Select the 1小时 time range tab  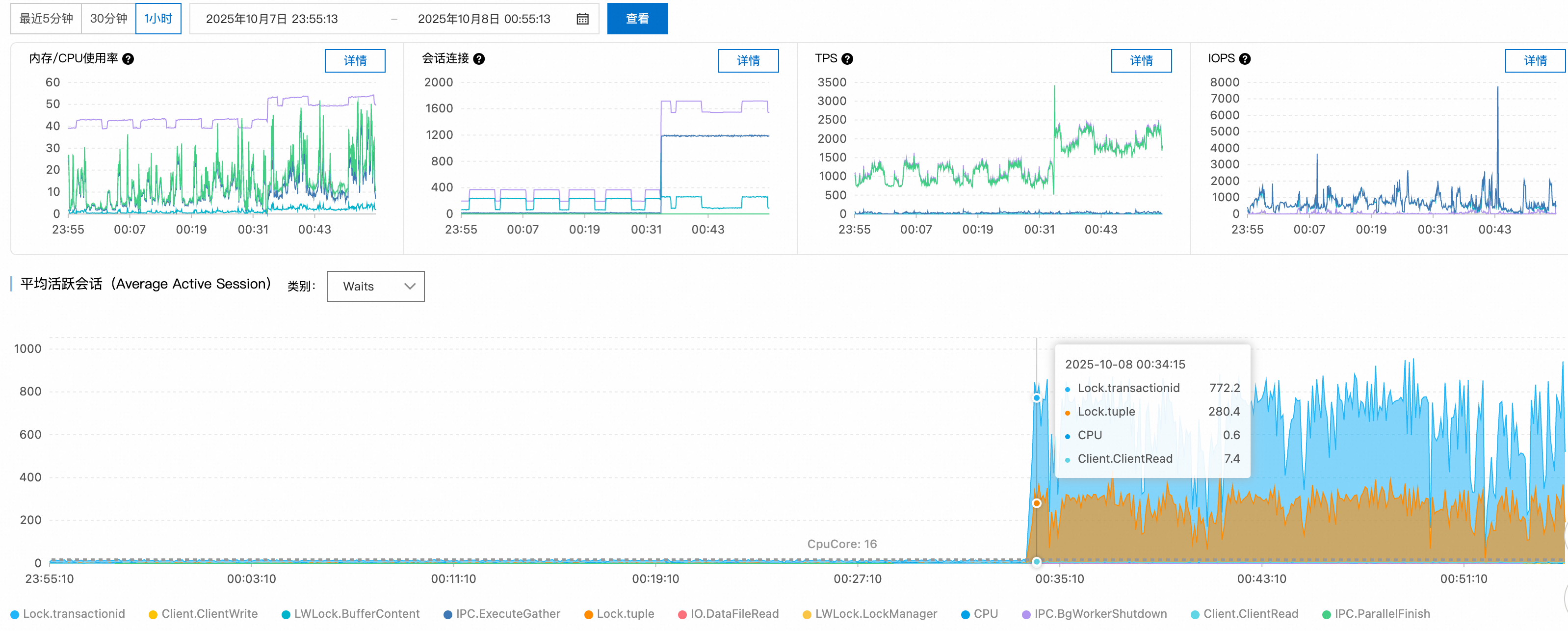158,19
